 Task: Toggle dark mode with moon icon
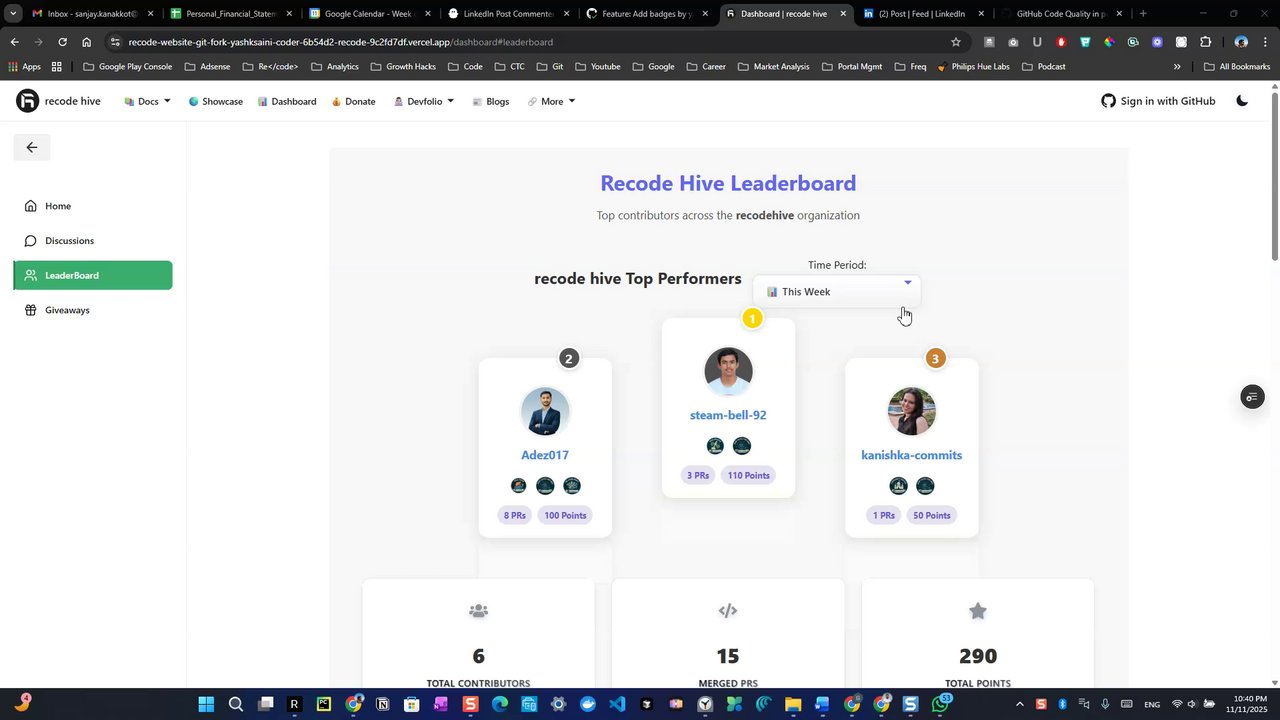[1242, 101]
